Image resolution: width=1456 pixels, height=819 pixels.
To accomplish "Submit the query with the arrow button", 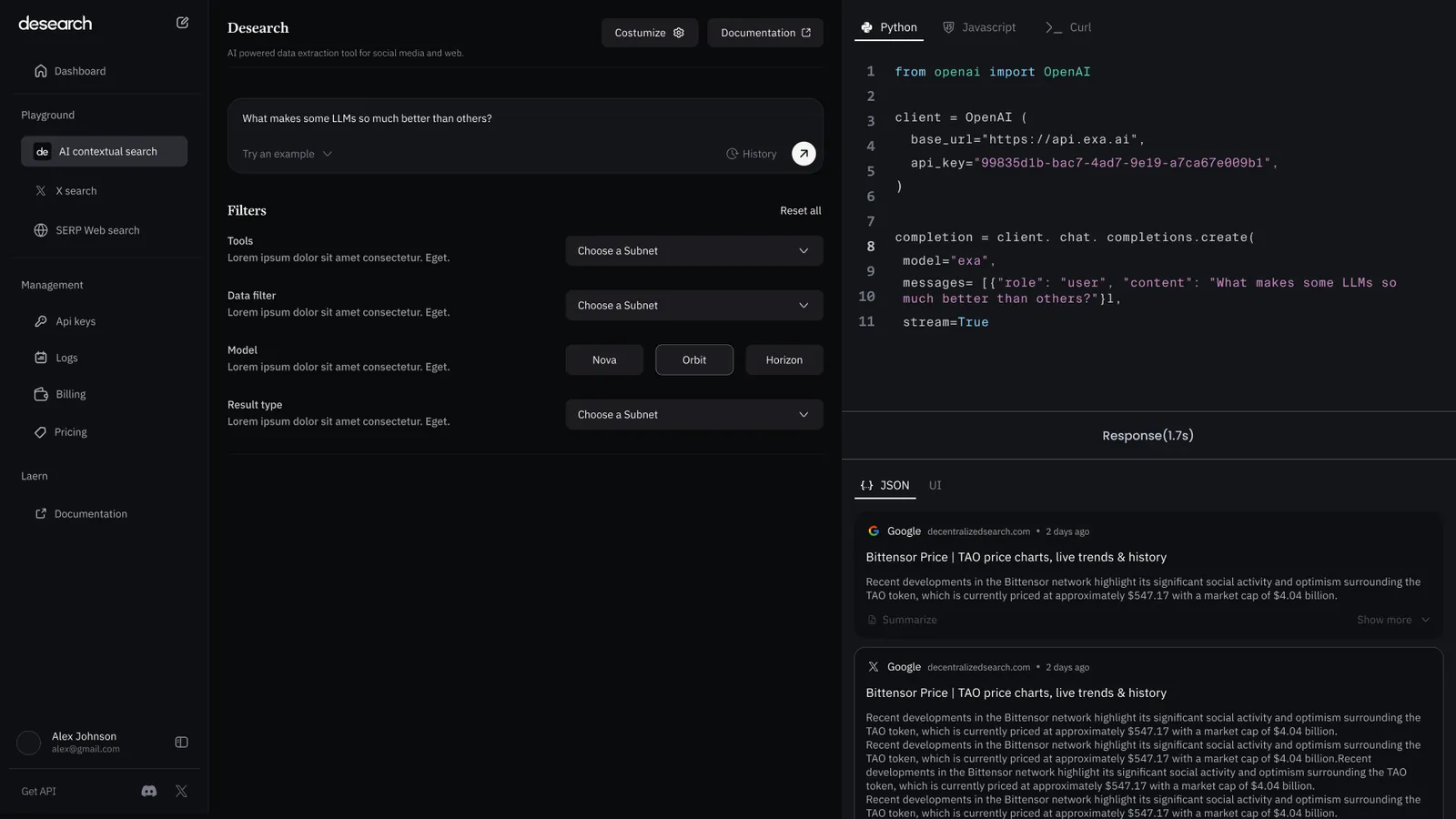I will [804, 154].
